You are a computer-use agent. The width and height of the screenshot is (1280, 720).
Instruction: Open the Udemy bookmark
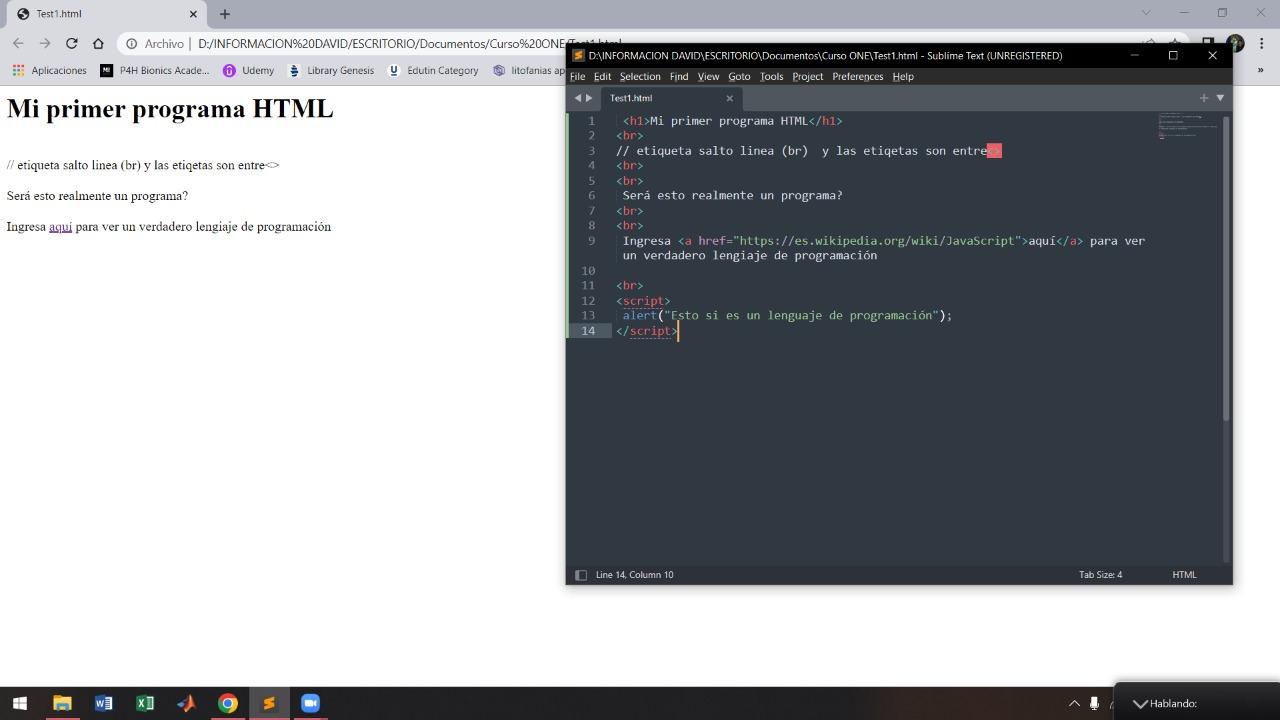pyautogui.click(x=248, y=70)
